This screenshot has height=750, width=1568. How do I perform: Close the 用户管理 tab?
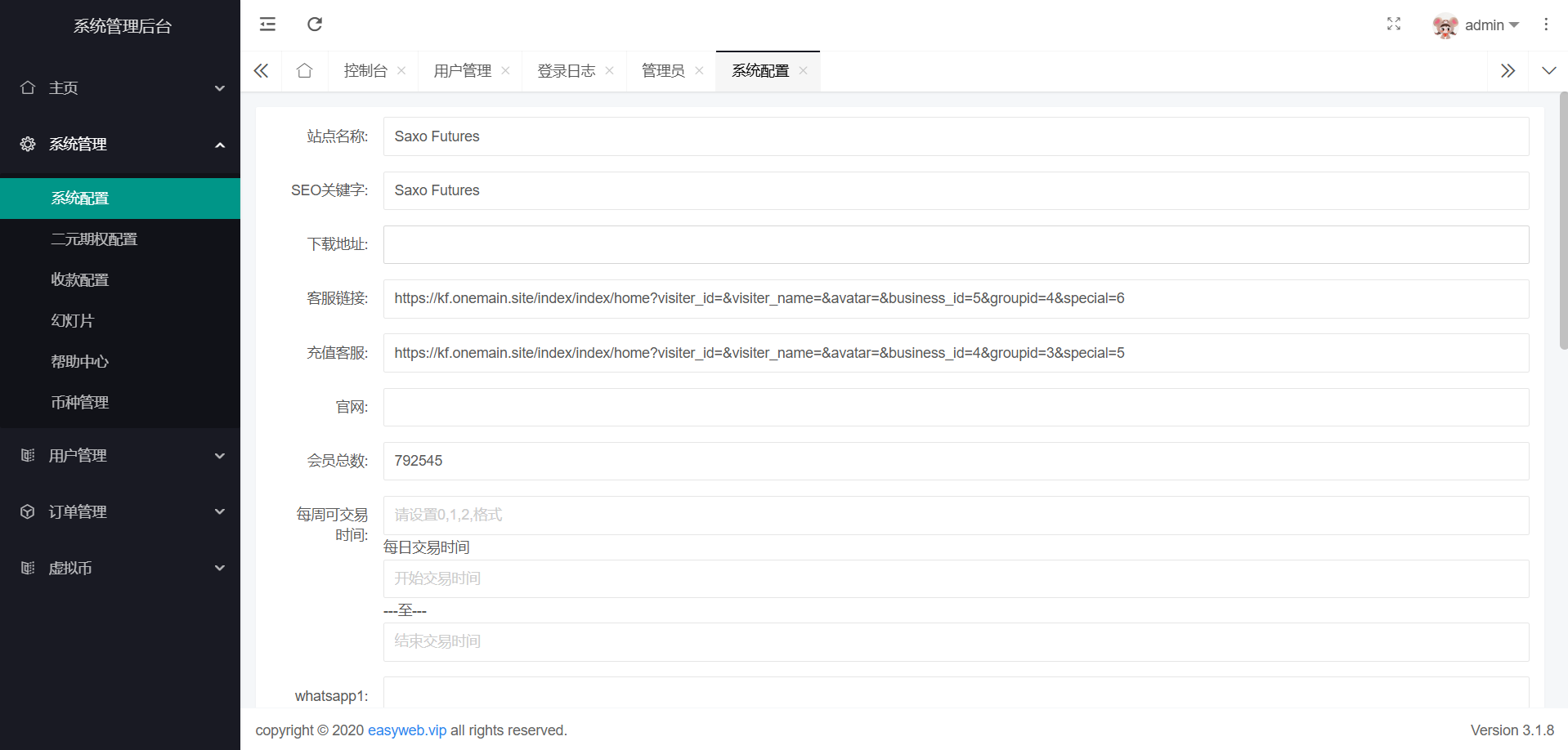pyautogui.click(x=505, y=71)
